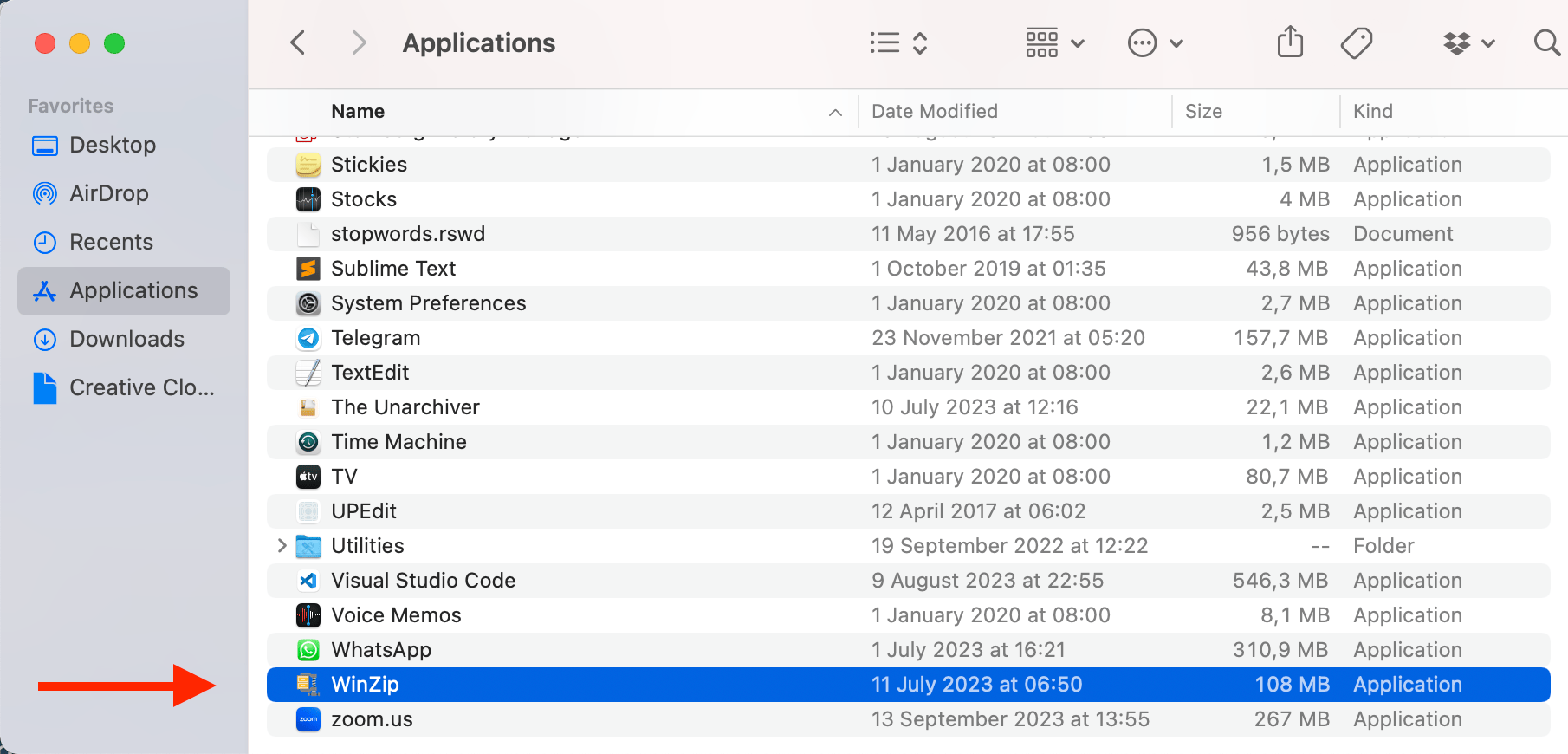The width and height of the screenshot is (1568, 754).
Task: Select the zoom.us app icon
Action: pyautogui.click(x=308, y=719)
